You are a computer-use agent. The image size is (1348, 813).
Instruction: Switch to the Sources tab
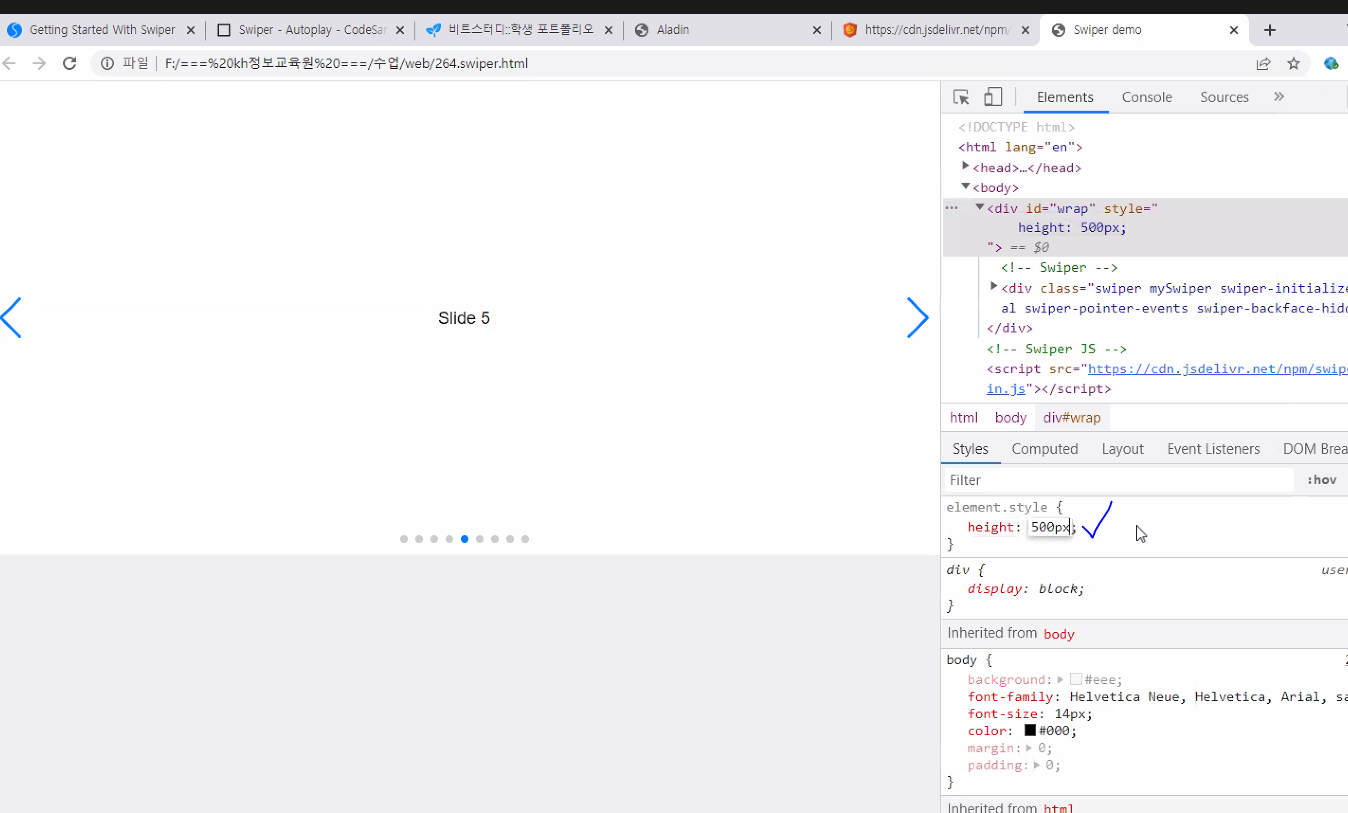pyautogui.click(x=1225, y=97)
